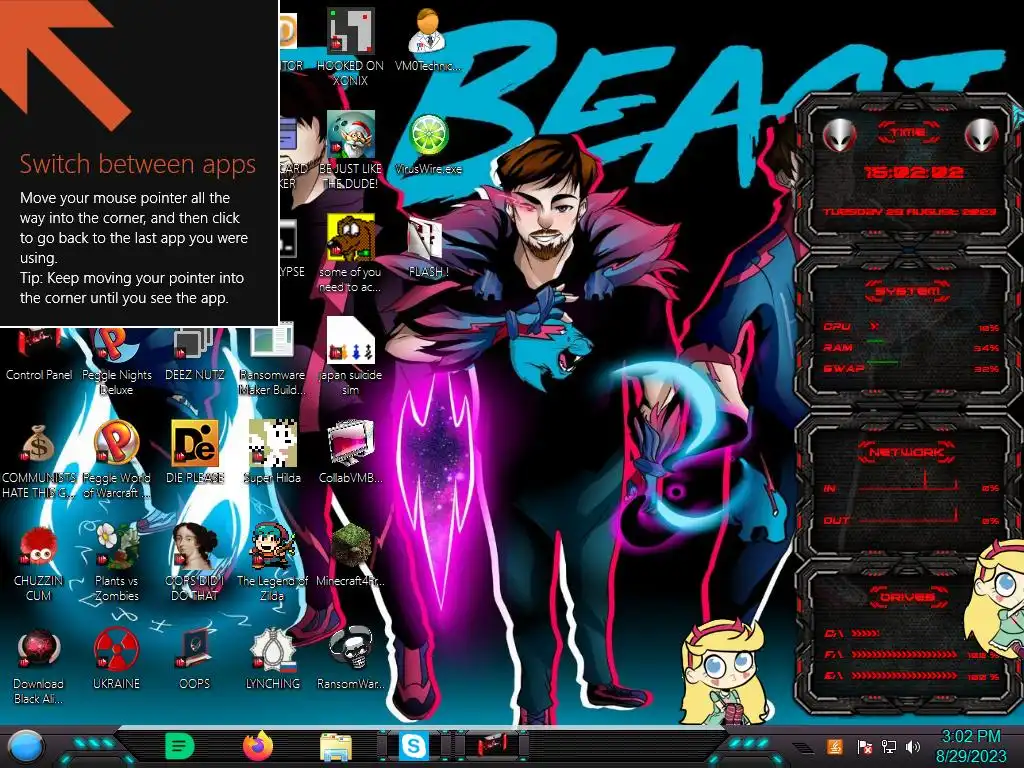This screenshot has width=1024, height=768.
Task: Select the DEEZ NUTZ desktop icon
Action: (195, 353)
